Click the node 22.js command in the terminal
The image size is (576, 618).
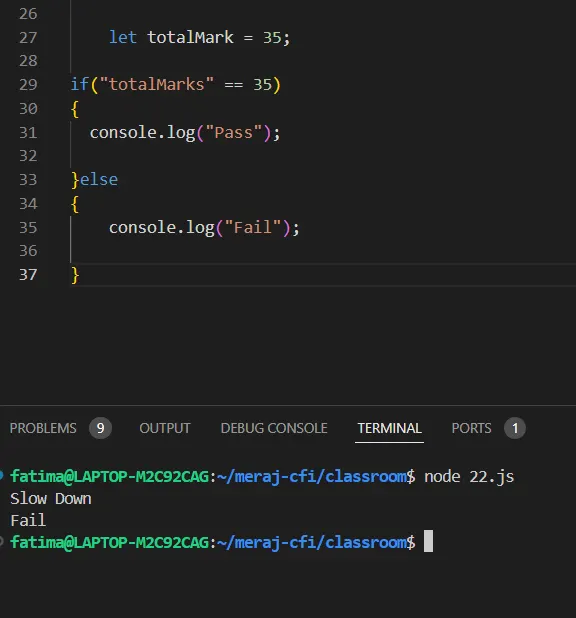469,477
